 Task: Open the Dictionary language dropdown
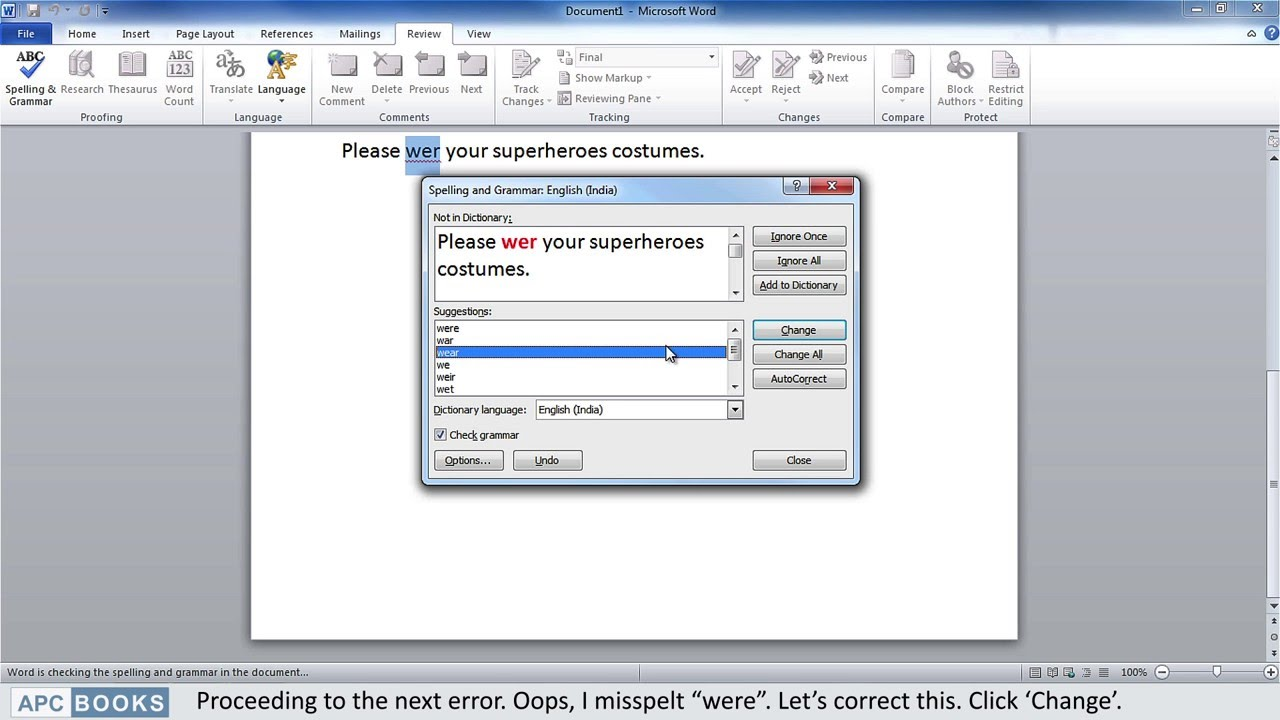[734, 409]
